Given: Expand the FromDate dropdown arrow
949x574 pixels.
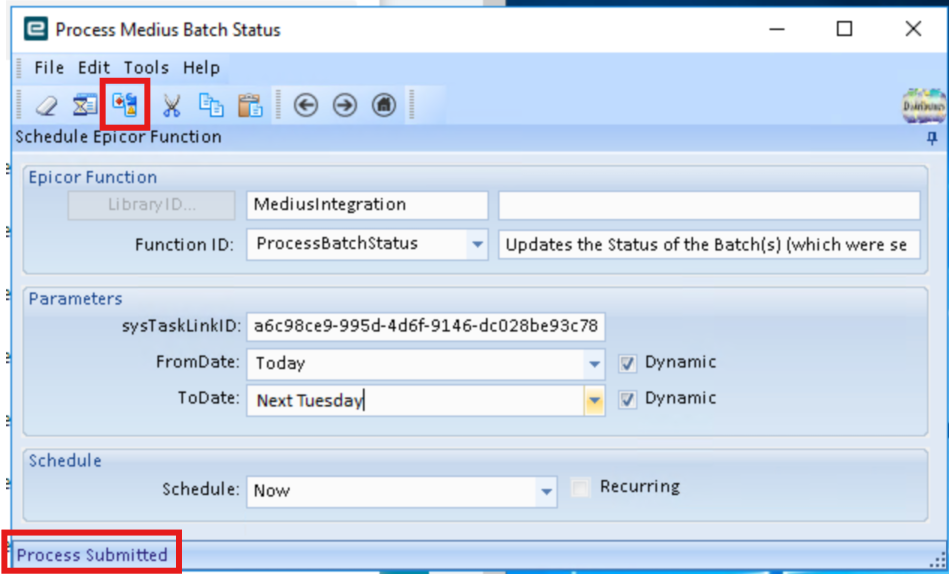Looking at the screenshot, I should tap(594, 364).
